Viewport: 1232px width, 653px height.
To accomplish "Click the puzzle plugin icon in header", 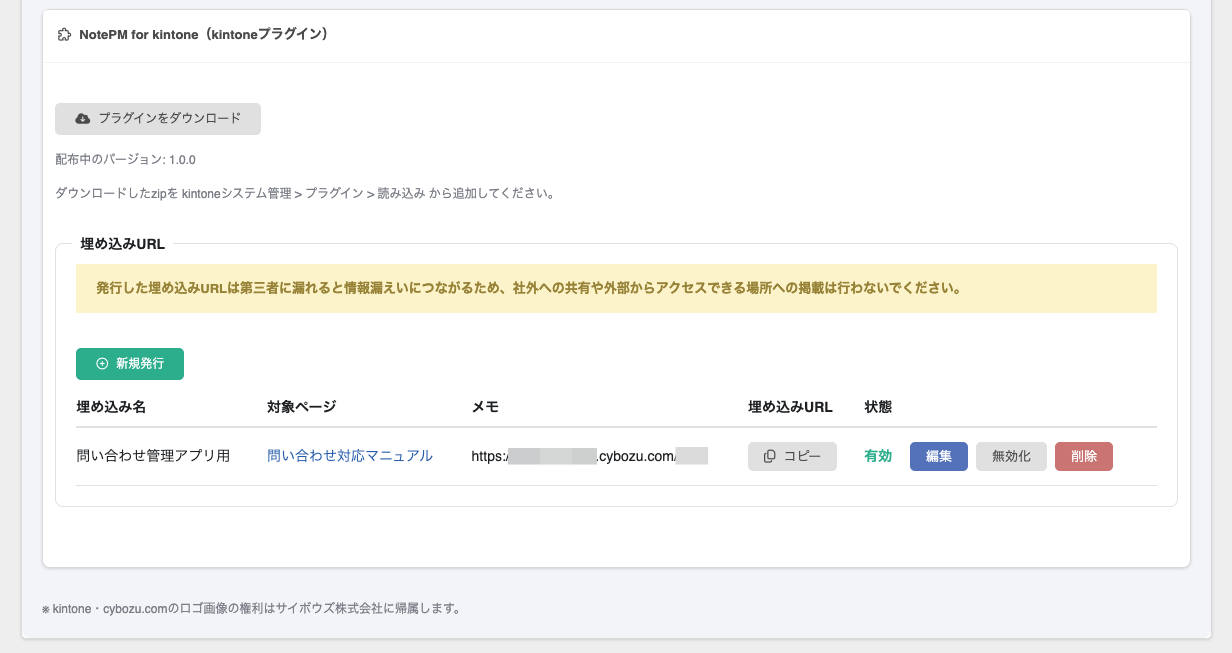I will tap(65, 35).
